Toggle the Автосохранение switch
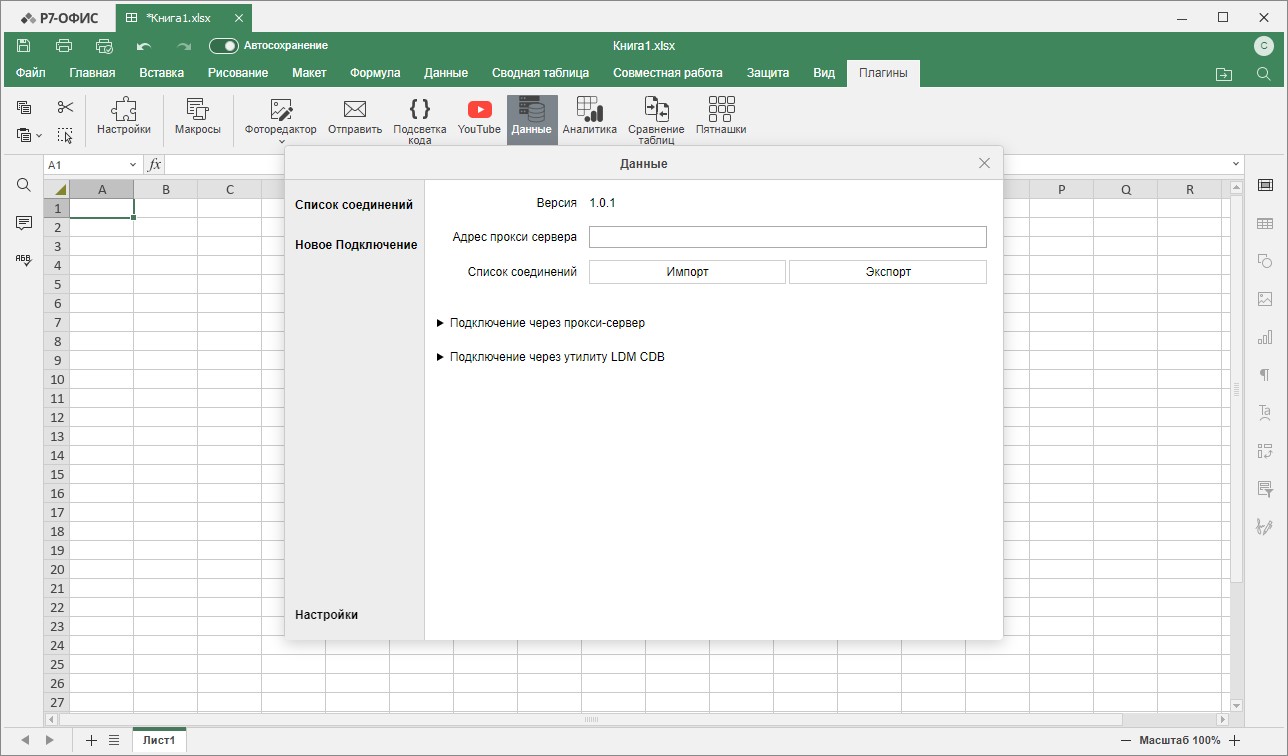 click(x=223, y=46)
